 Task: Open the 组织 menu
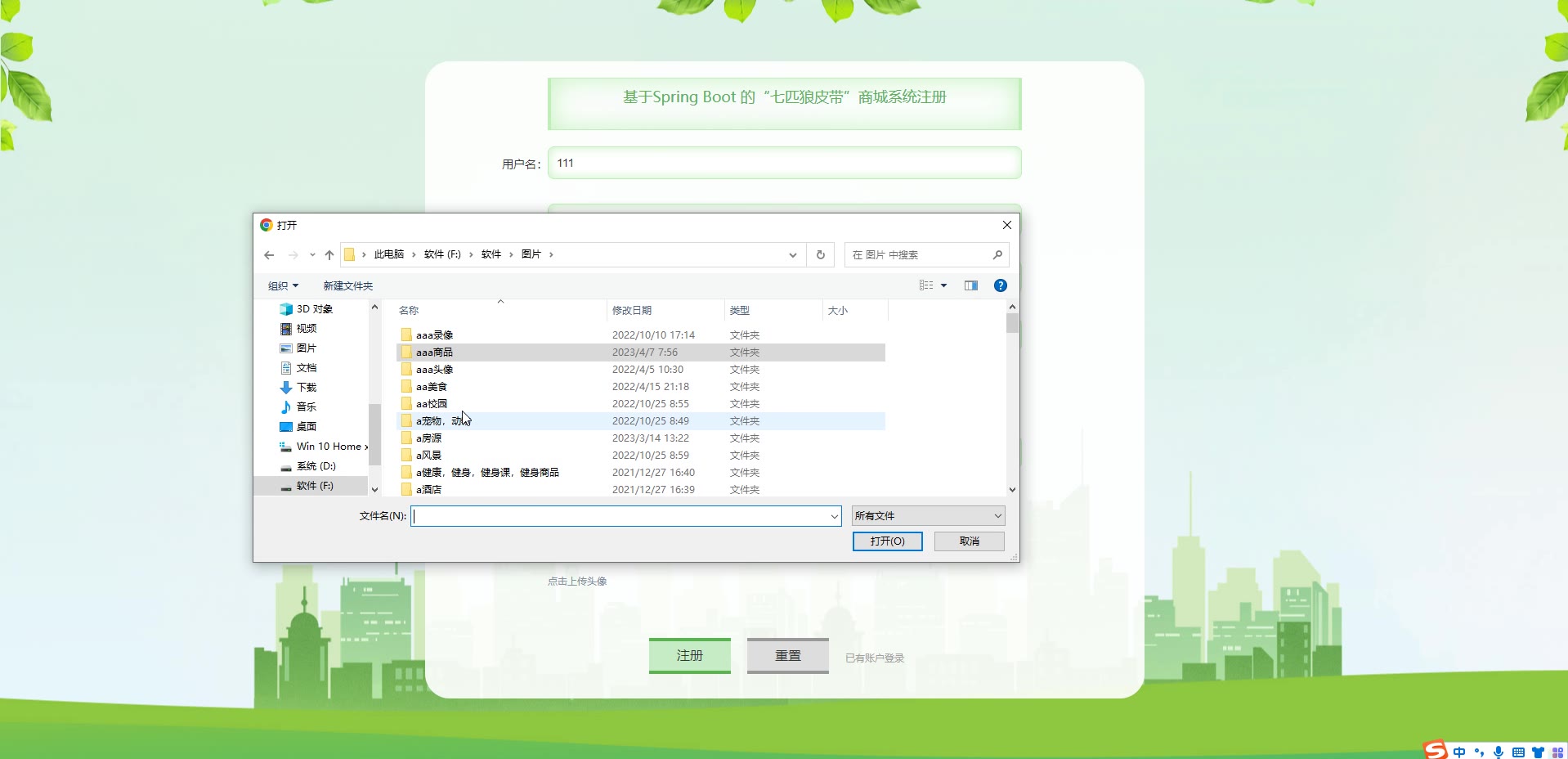point(283,285)
